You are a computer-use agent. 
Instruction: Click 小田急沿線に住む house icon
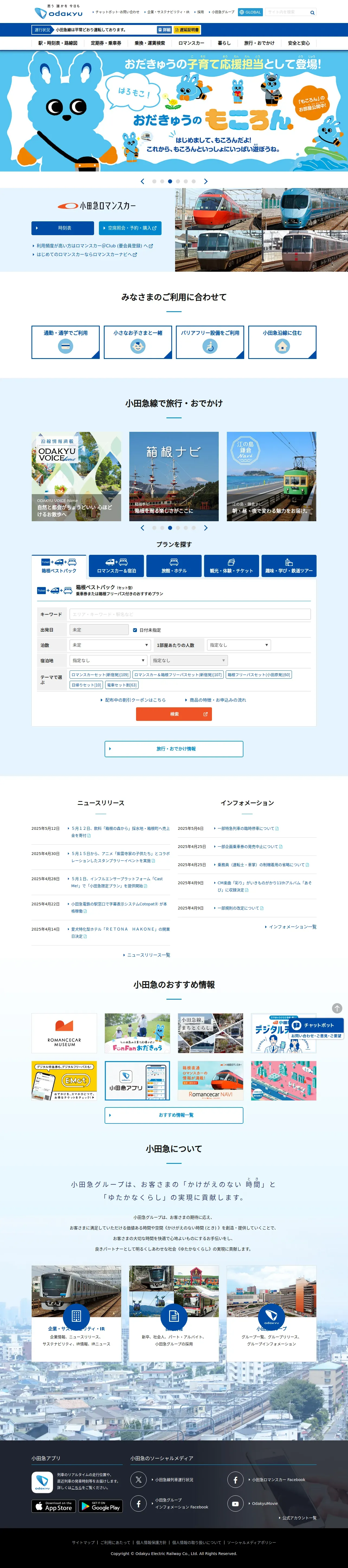point(282,346)
